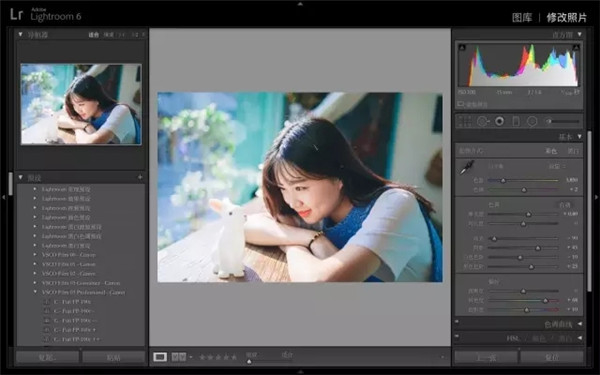The image size is (600, 375).
Task: Click the right panel vertical scrollbar
Action: pos(590,211)
